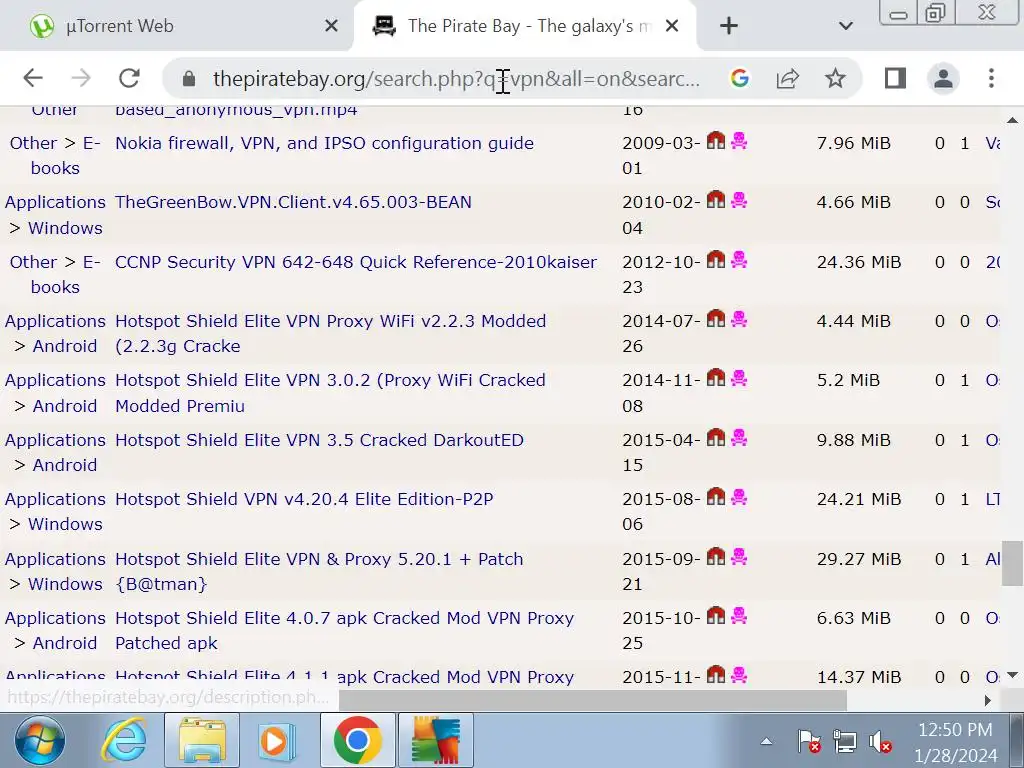Click the padlock site info icon
1024x768 pixels.
[x=189, y=79]
